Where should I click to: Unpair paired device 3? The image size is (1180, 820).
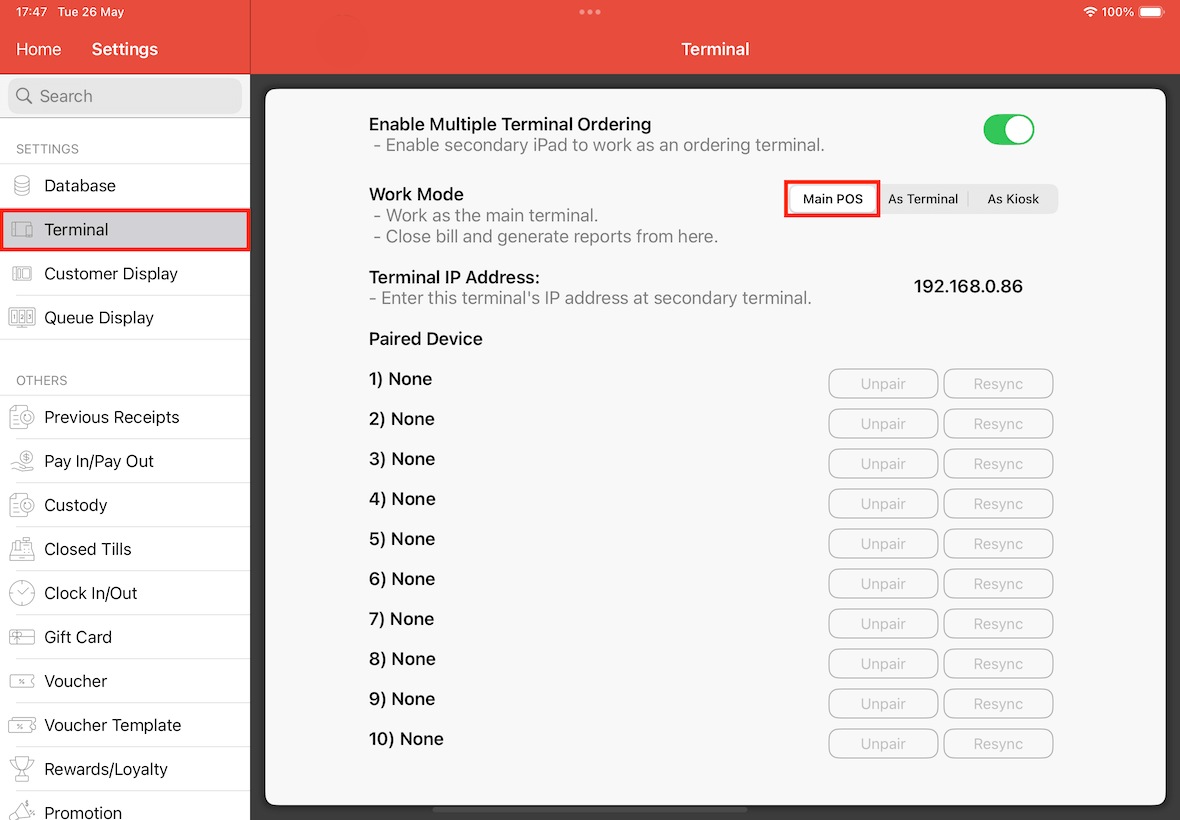pyautogui.click(x=883, y=463)
